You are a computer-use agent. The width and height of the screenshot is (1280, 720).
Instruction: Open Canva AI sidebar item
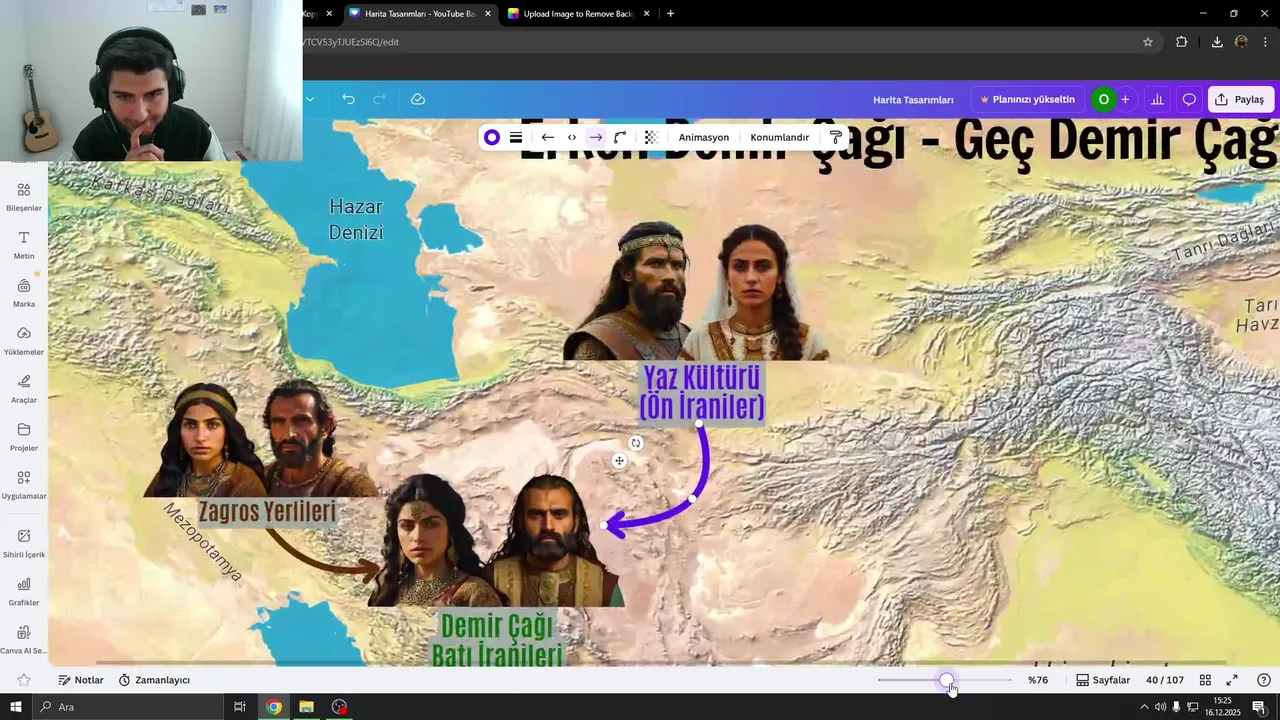pos(24,639)
